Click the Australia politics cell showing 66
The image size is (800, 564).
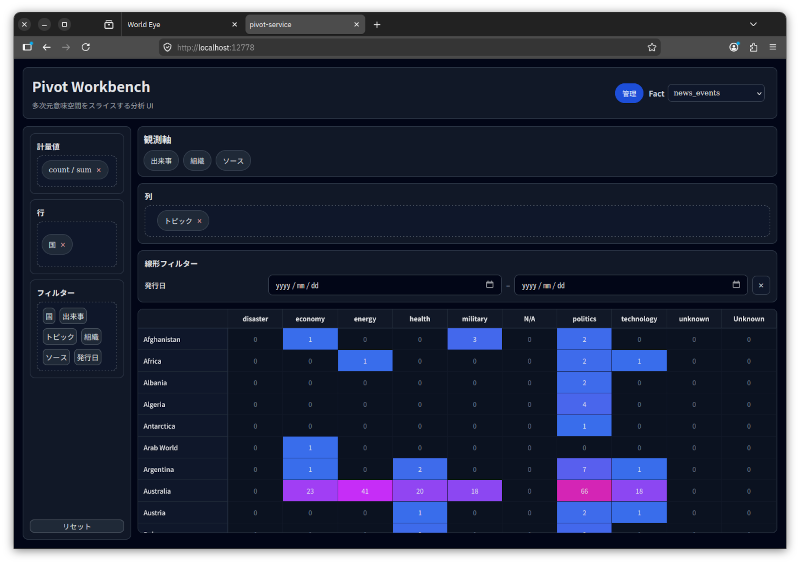[x=584, y=491]
